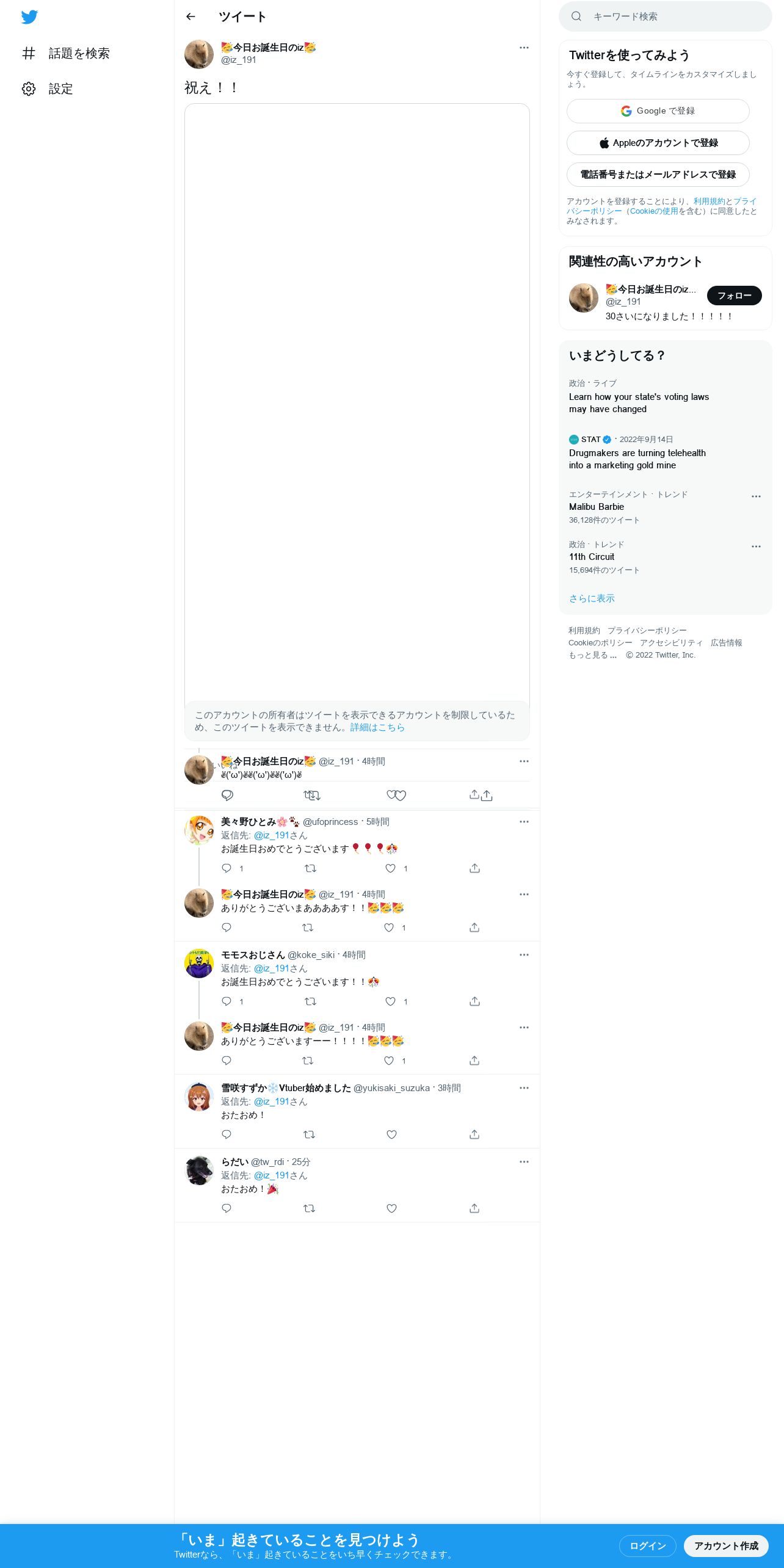Open the settings gear in sidebar
Image resolution: width=784 pixels, height=1568 pixels.
pyautogui.click(x=29, y=89)
